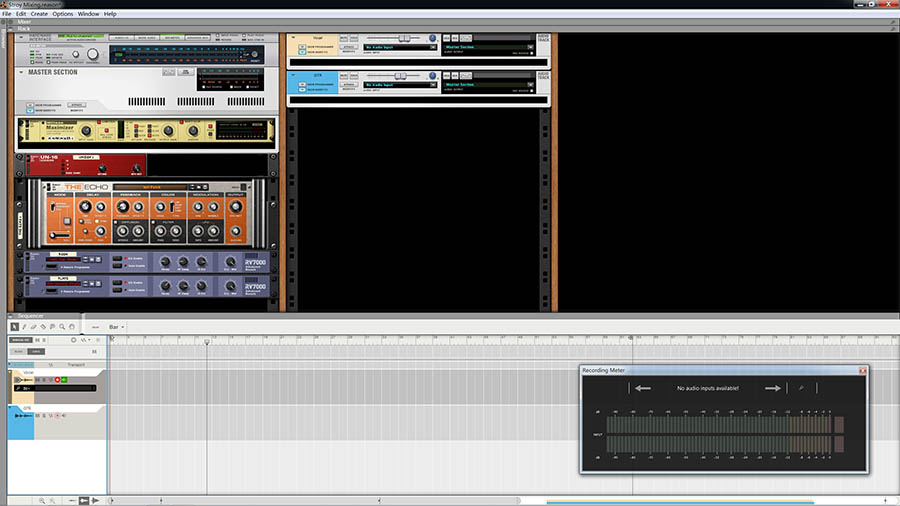
Task: Select the Pencil tool in sequencer toolbar
Action: pos(24,326)
